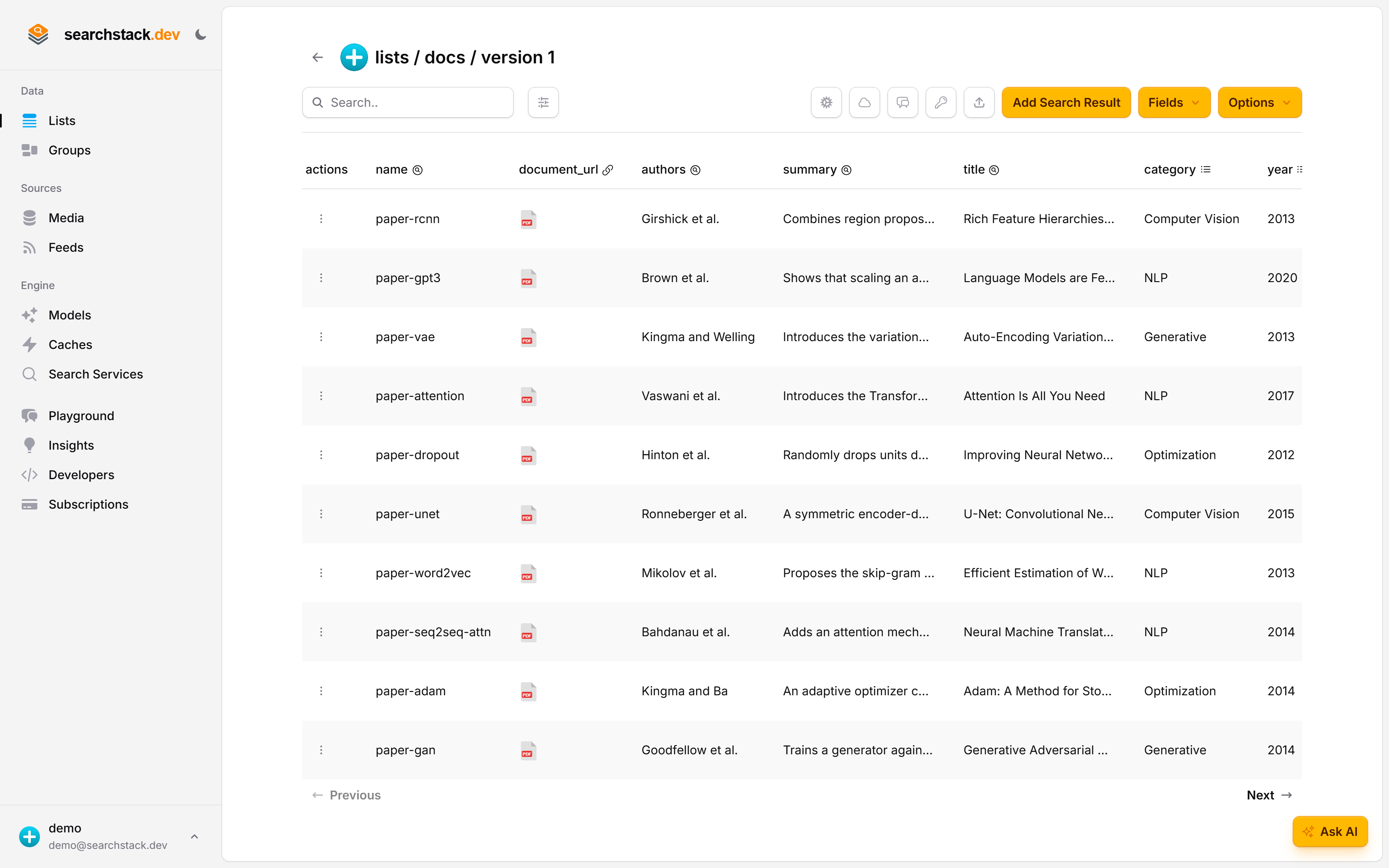Click the summary column header
This screenshot has height=868, width=1389.
[817, 170]
